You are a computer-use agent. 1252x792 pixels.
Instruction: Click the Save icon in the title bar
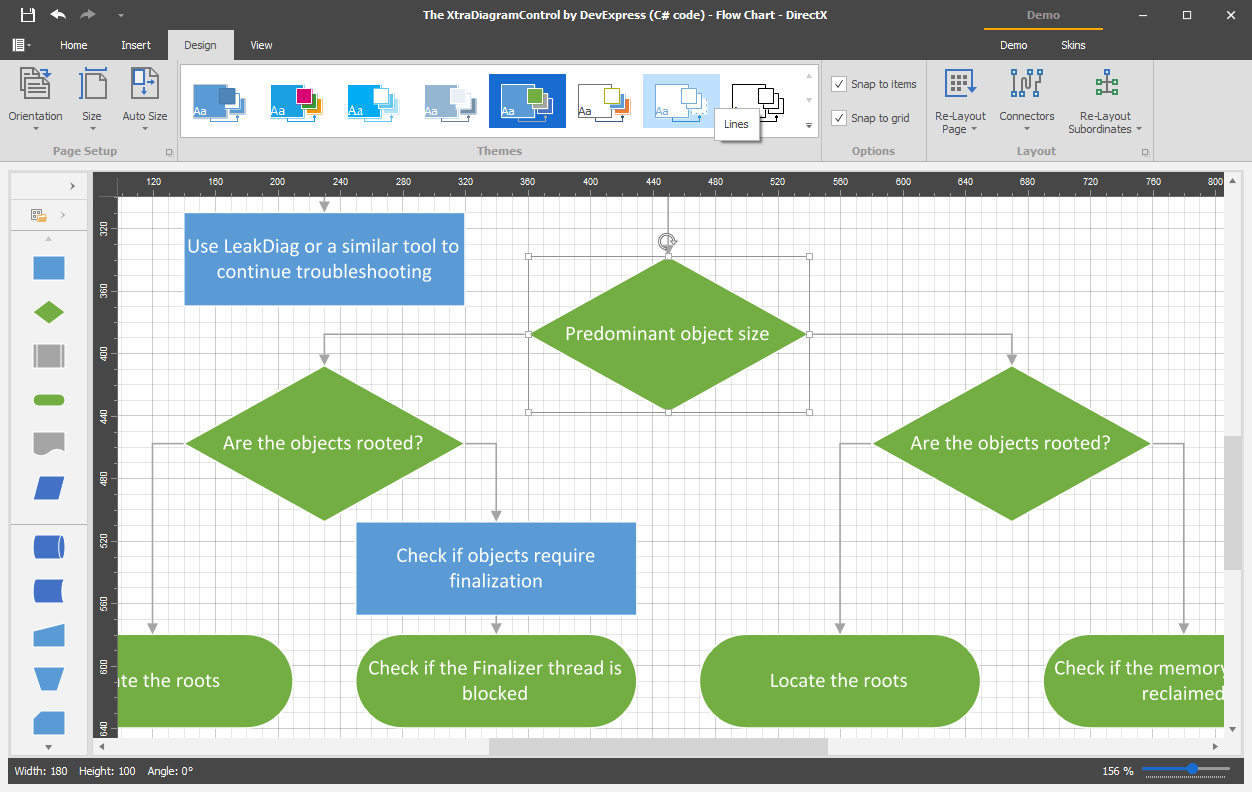(x=28, y=15)
